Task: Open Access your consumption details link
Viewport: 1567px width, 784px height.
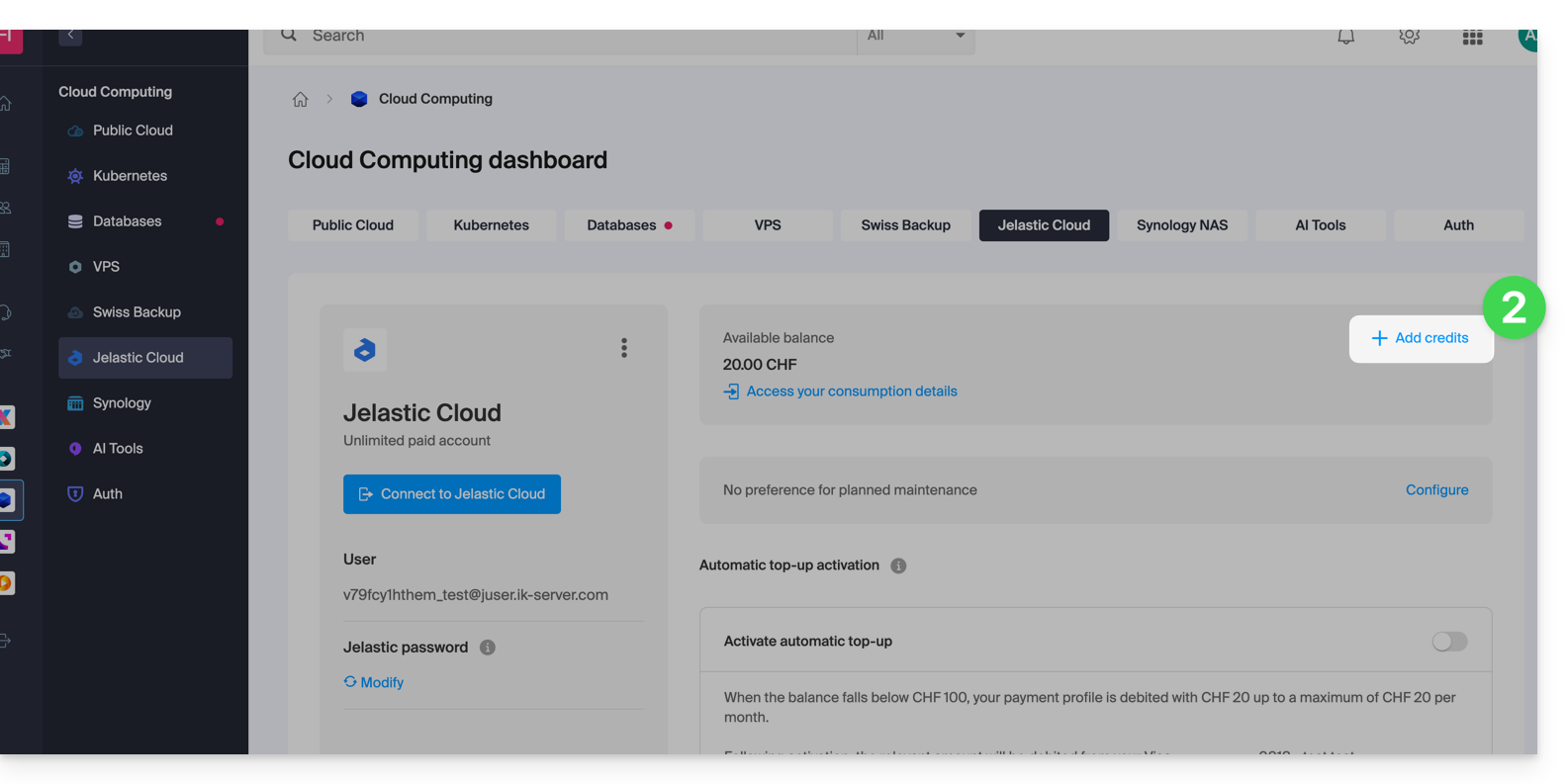Action: point(851,392)
